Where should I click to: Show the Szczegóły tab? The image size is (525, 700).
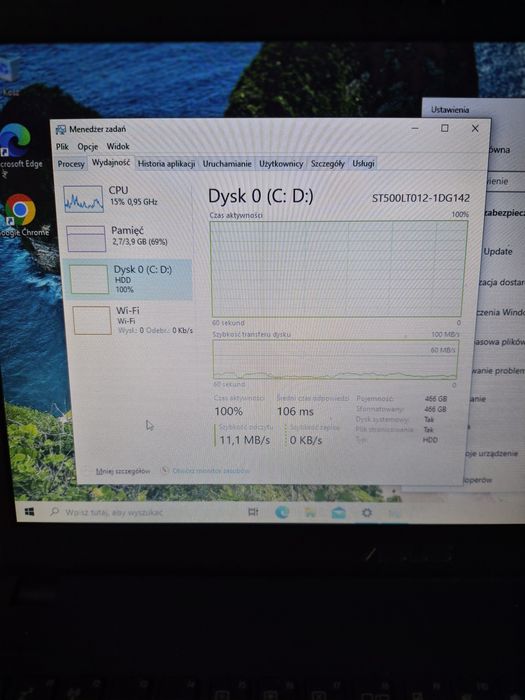(328, 164)
